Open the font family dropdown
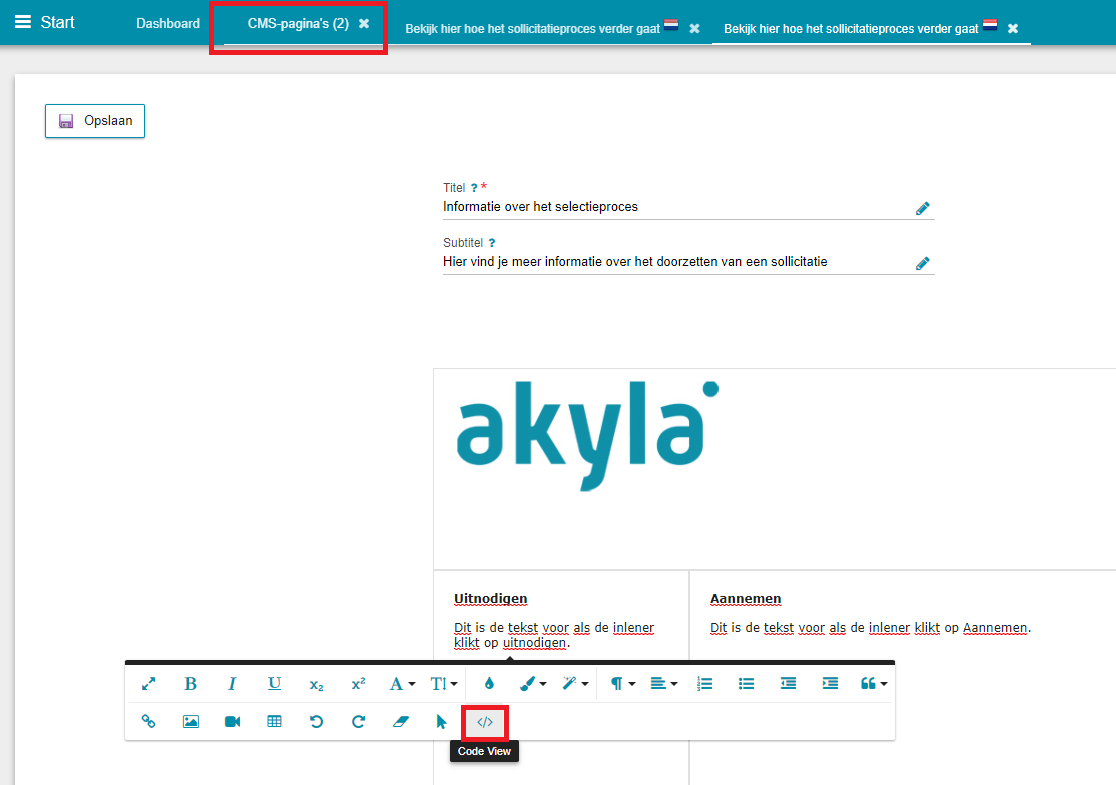Image resolution: width=1116 pixels, height=785 pixels. tap(402, 684)
